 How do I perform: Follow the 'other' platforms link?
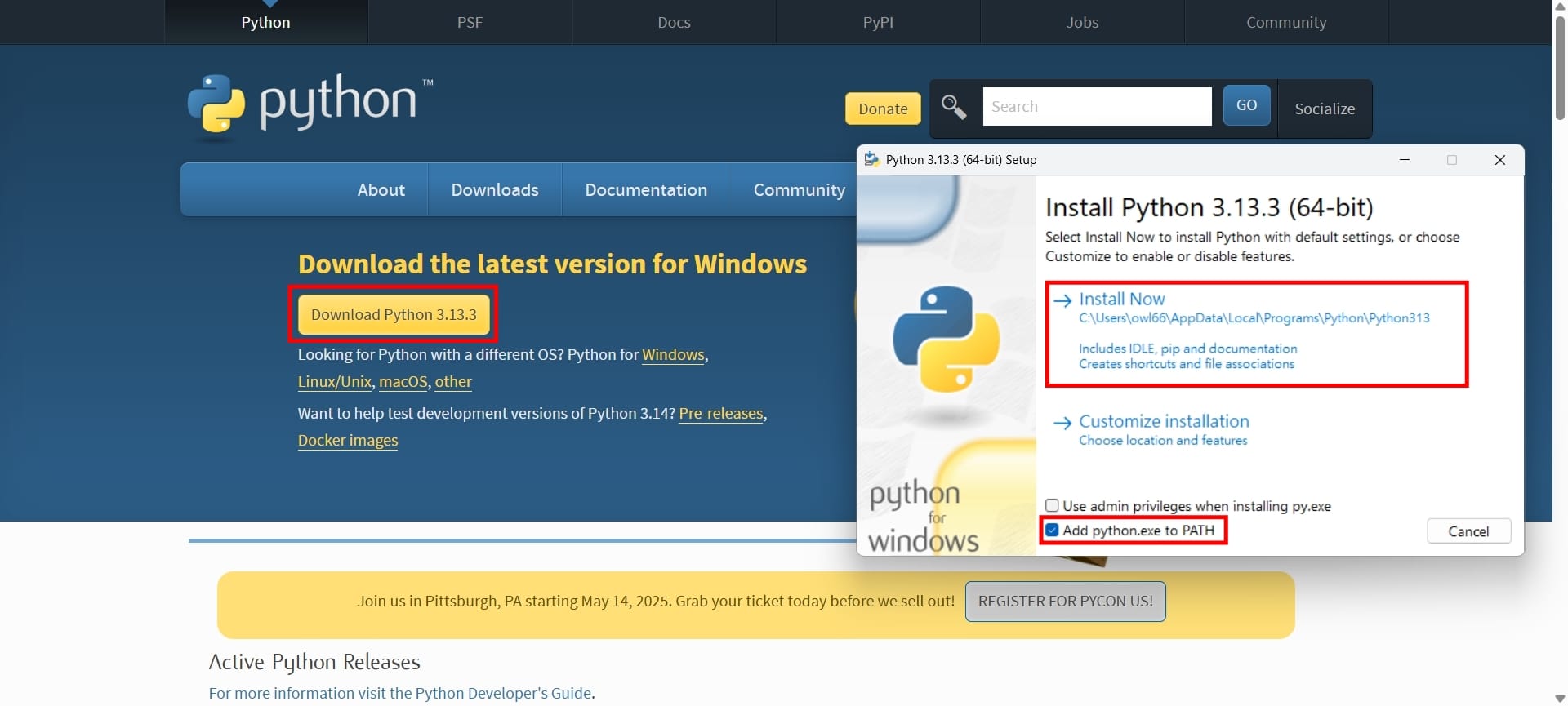[x=453, y=381]
